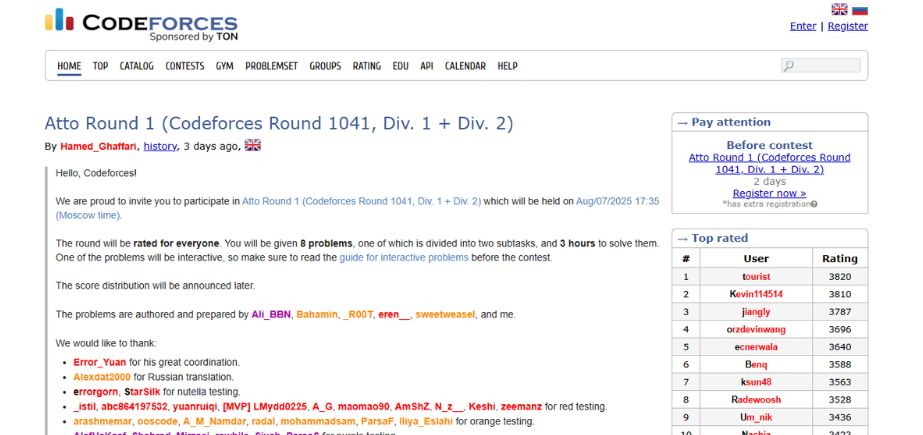
Task: Open the CALENDAR menu item
Action: pyautogui.click(x=465, y=66)
